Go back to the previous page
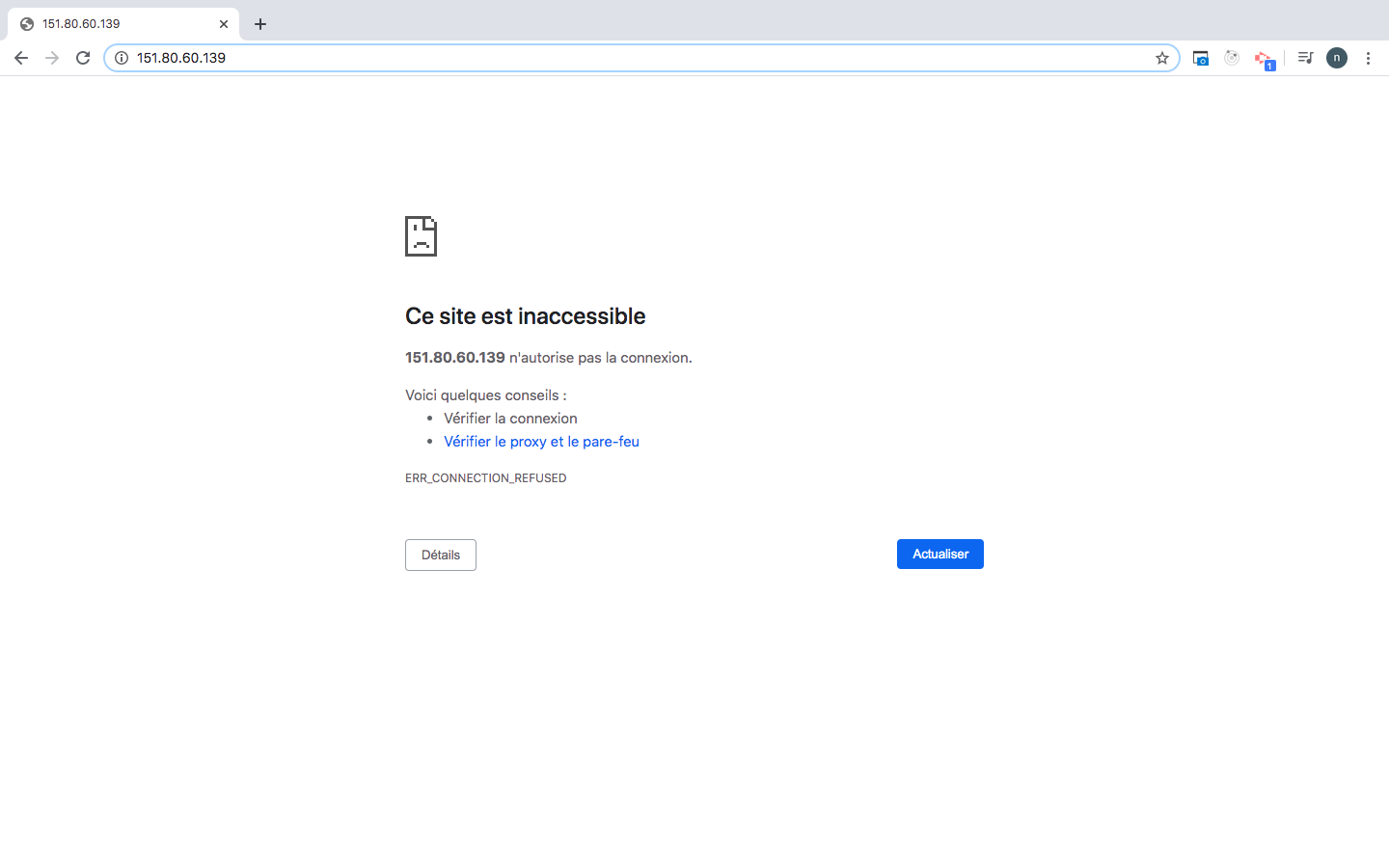This screenshot has height=868, width=1389. pos(21,58)
